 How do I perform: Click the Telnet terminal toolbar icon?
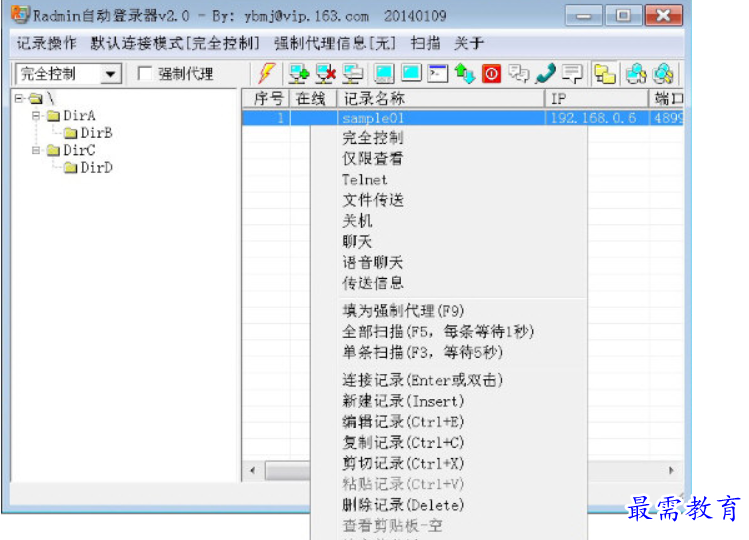438,74
